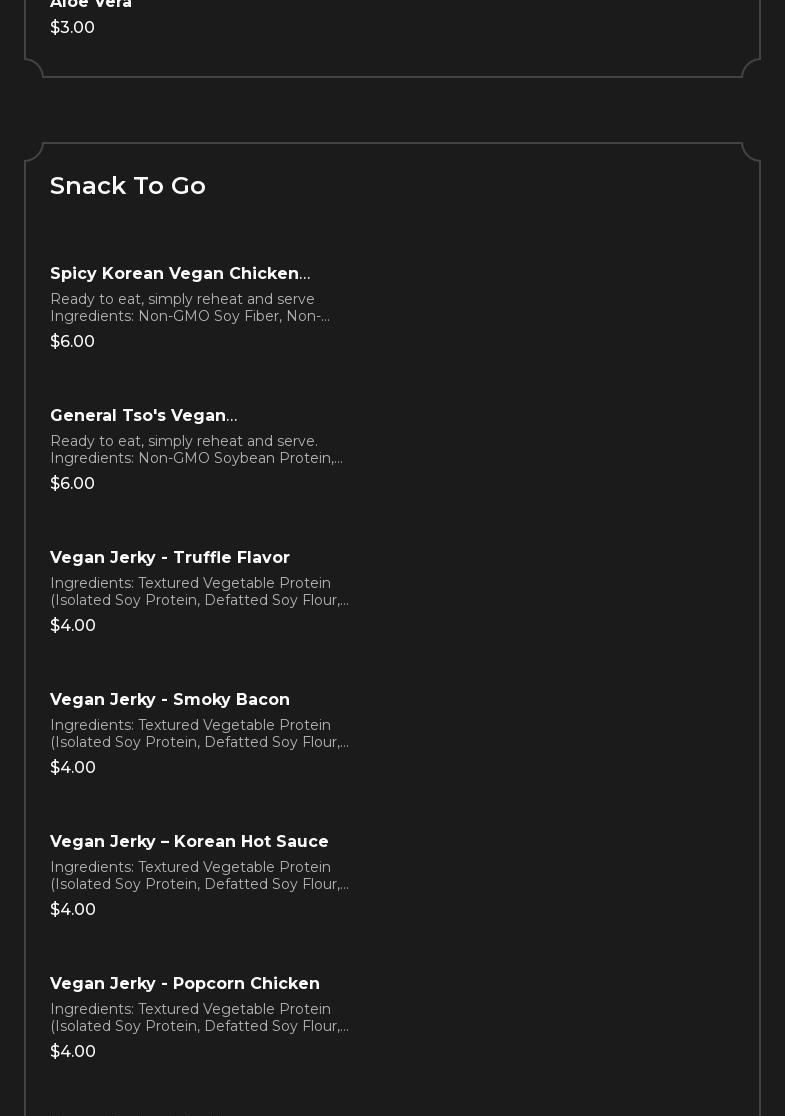The width and height of the screenshot is (785, 1116).
Task: Select Vegan Jerky - Truffle Flavor title
Action: (x=170, y=557)
